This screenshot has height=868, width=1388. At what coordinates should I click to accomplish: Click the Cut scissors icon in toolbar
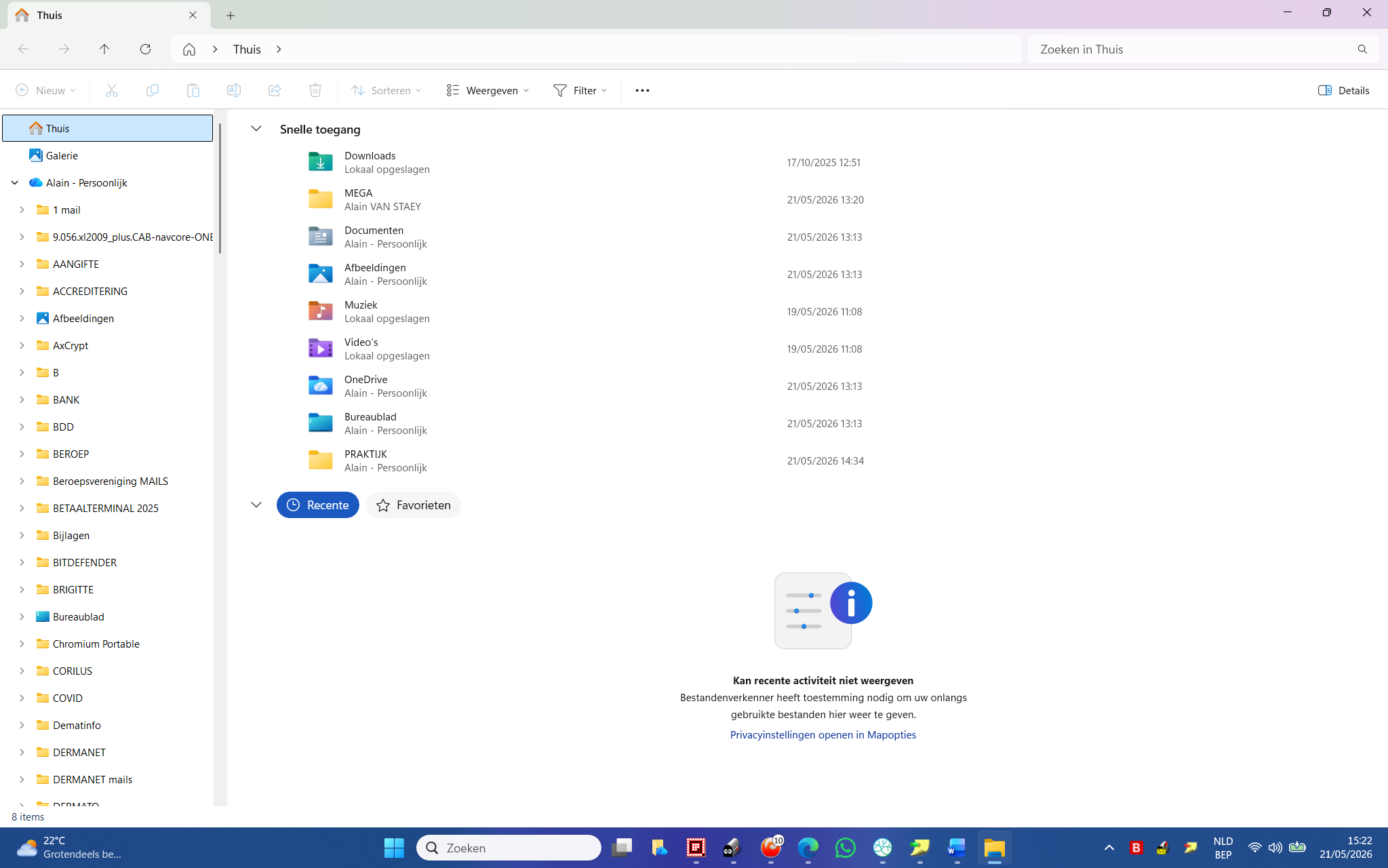(112, 90)
